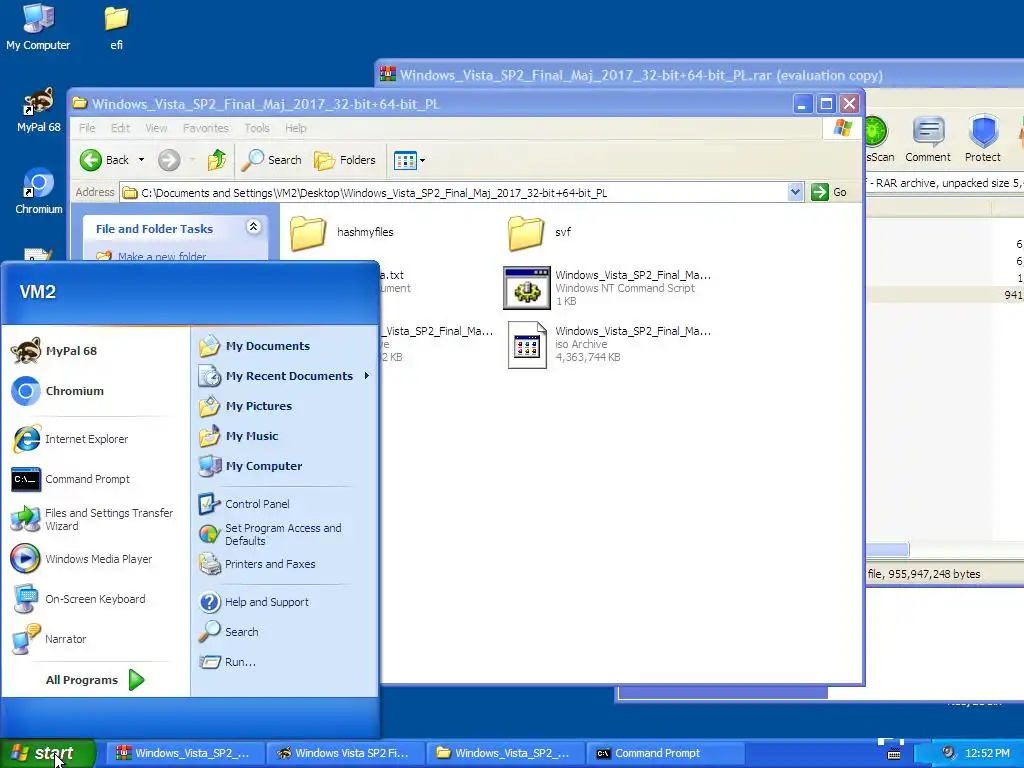Click Comment in WinRAR toolbar
Image resolution: width=1024 pixels, height=768 pixels.
tap(927, 139)
